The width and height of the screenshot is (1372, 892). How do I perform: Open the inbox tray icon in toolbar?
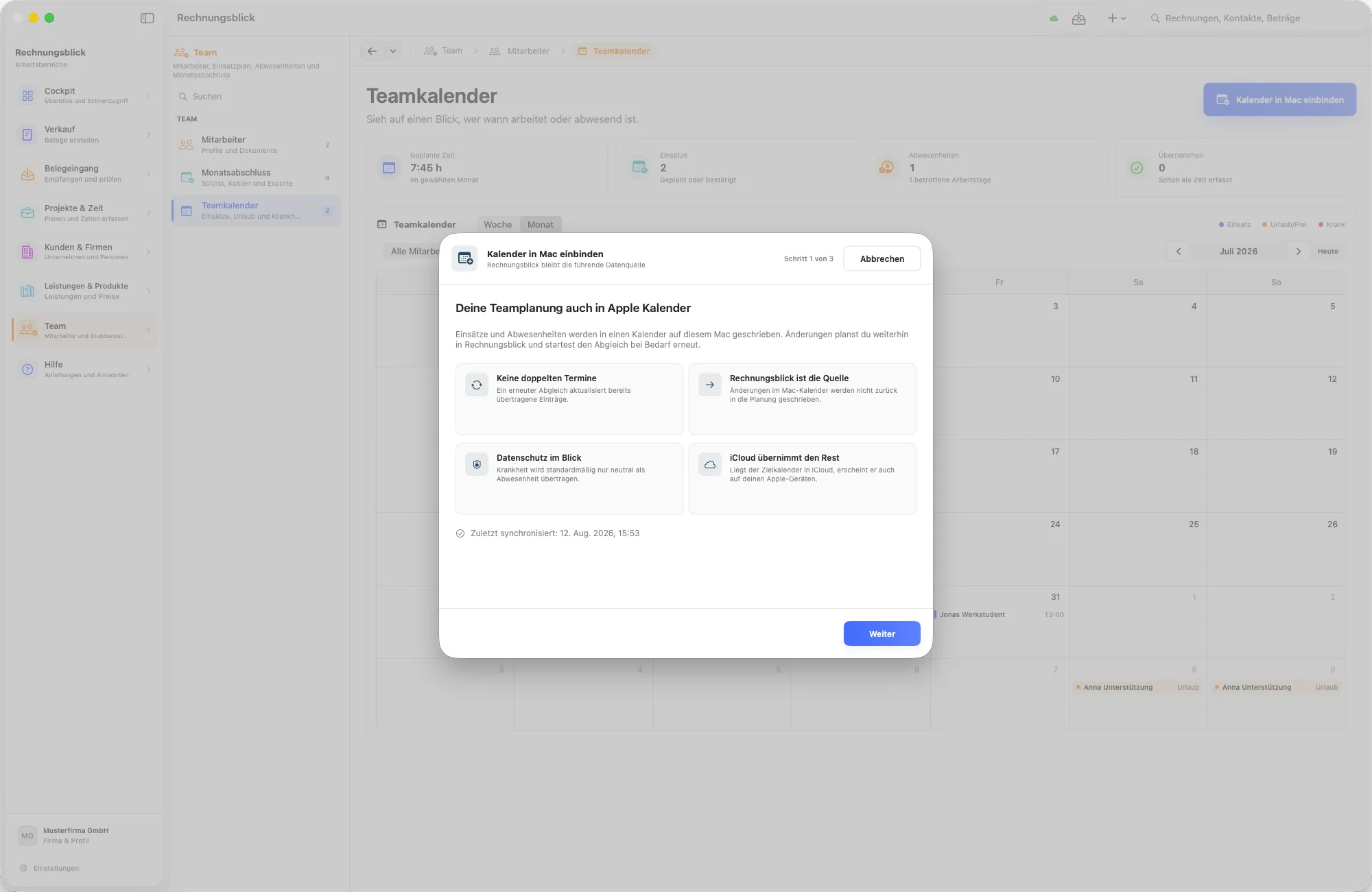(1079, 19)
